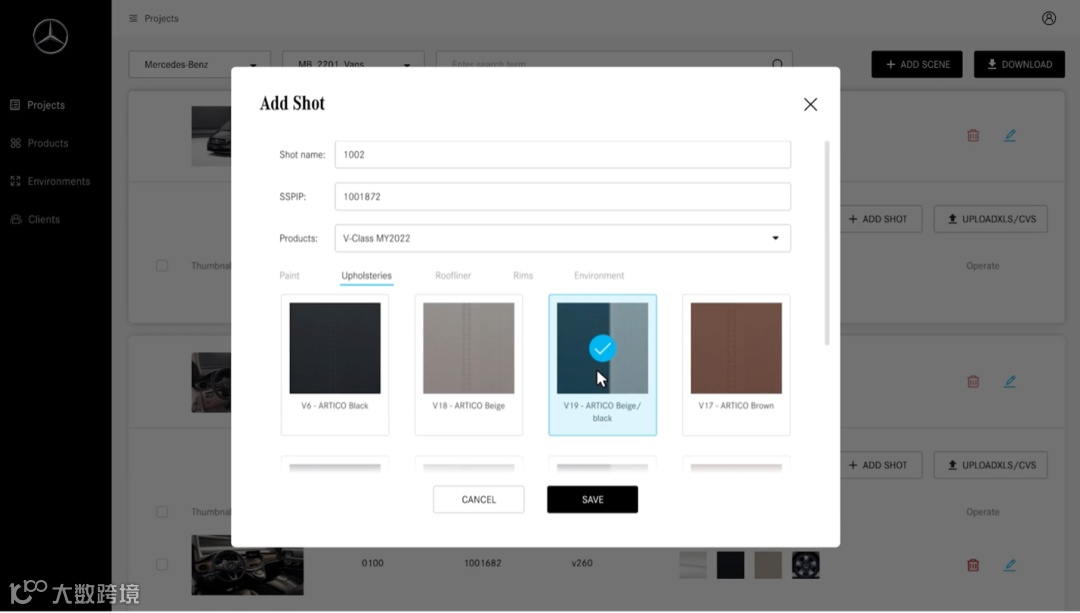
Task: Click SSPIP value 1001682
Action: 482,563
